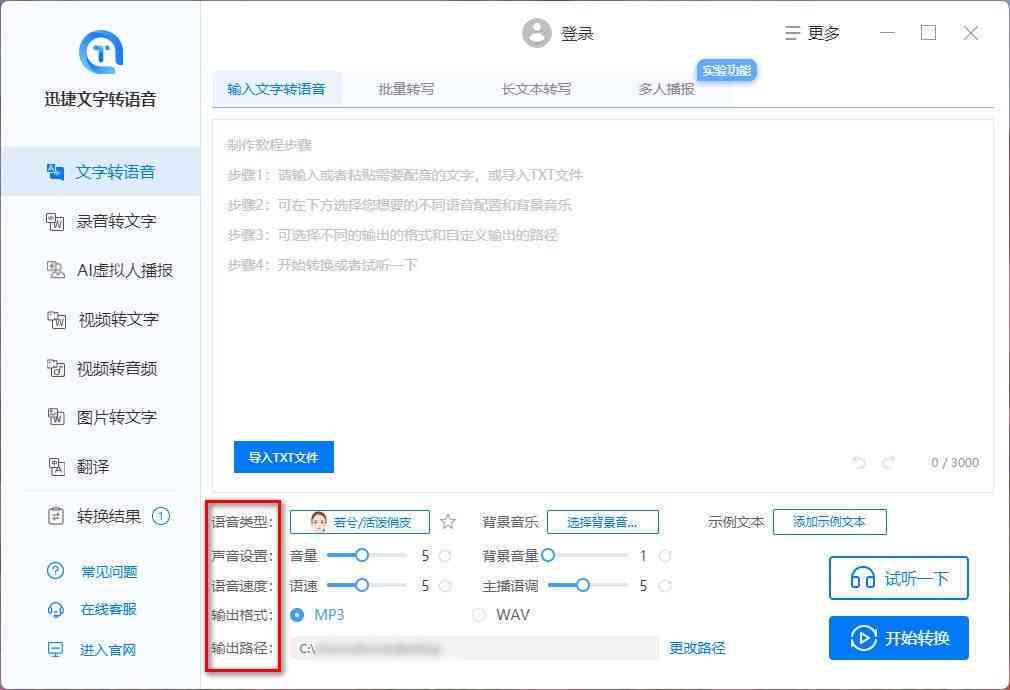Click the 视频转音频 sidebar icon
Image resolution: width=1010 pixels, height=690 pixels.
[x=56, y=369]
